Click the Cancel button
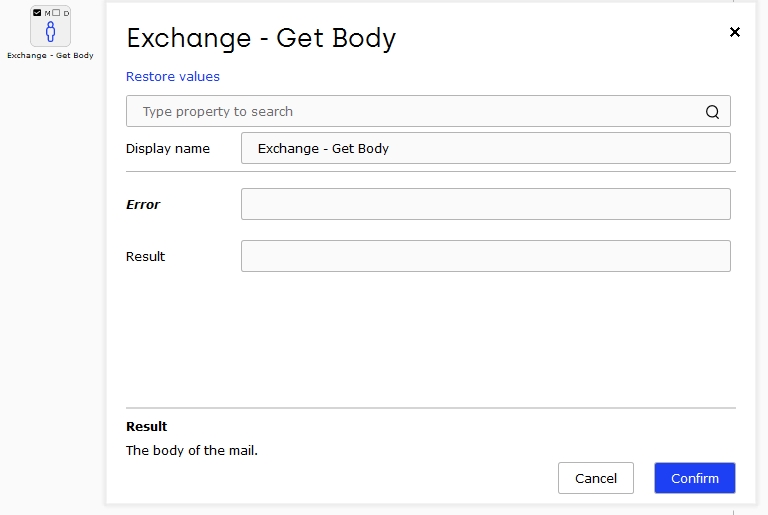Viewport: 768px width, 515px height. coord(596,478)
